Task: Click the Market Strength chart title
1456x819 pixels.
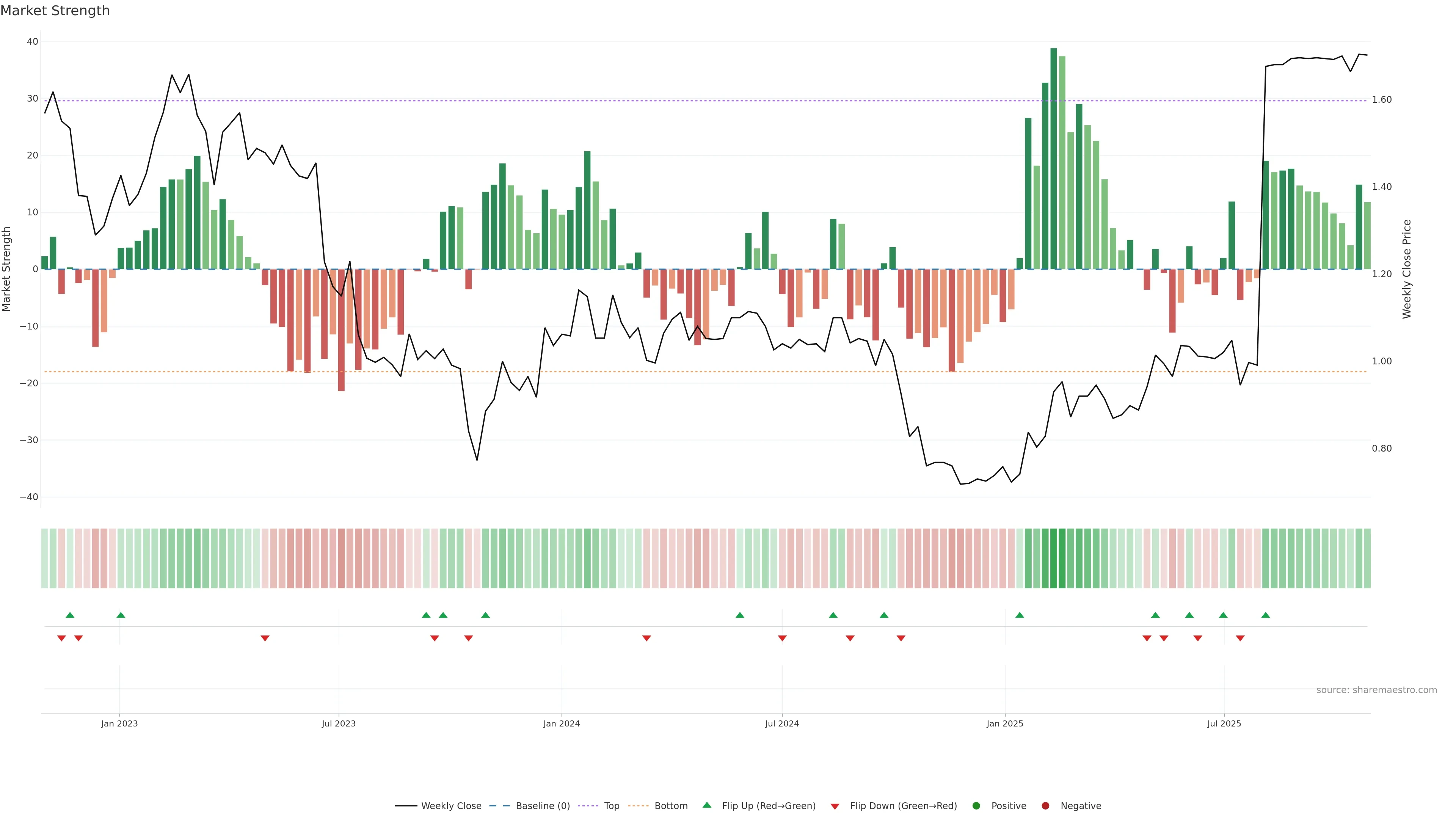Action: tap(55, 11)
